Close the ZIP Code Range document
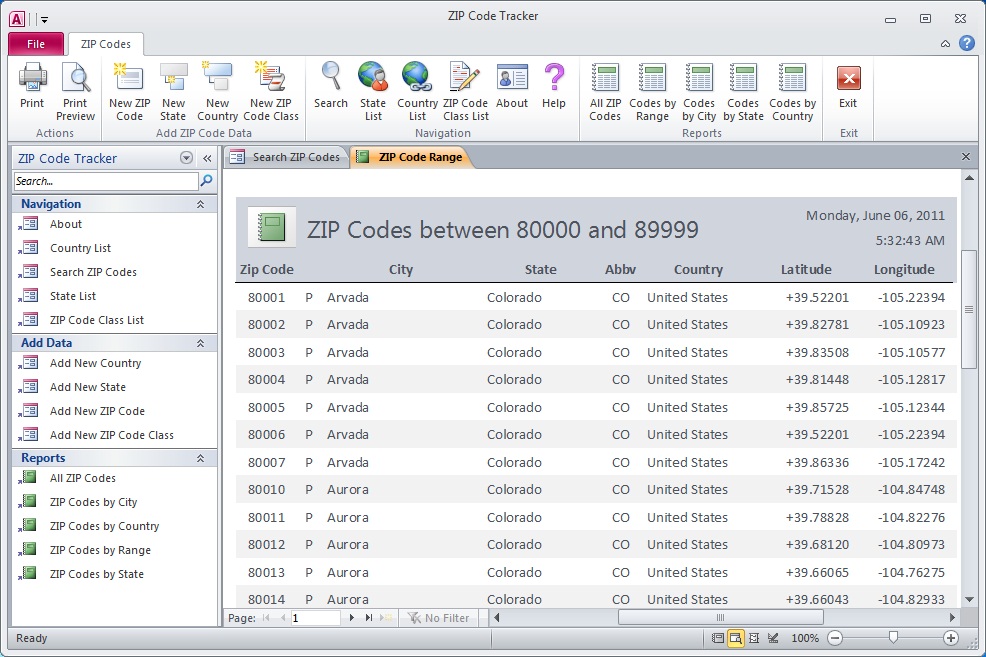This screenshot has height=657, width=986. pyautogui.click(x=966, y=157)
